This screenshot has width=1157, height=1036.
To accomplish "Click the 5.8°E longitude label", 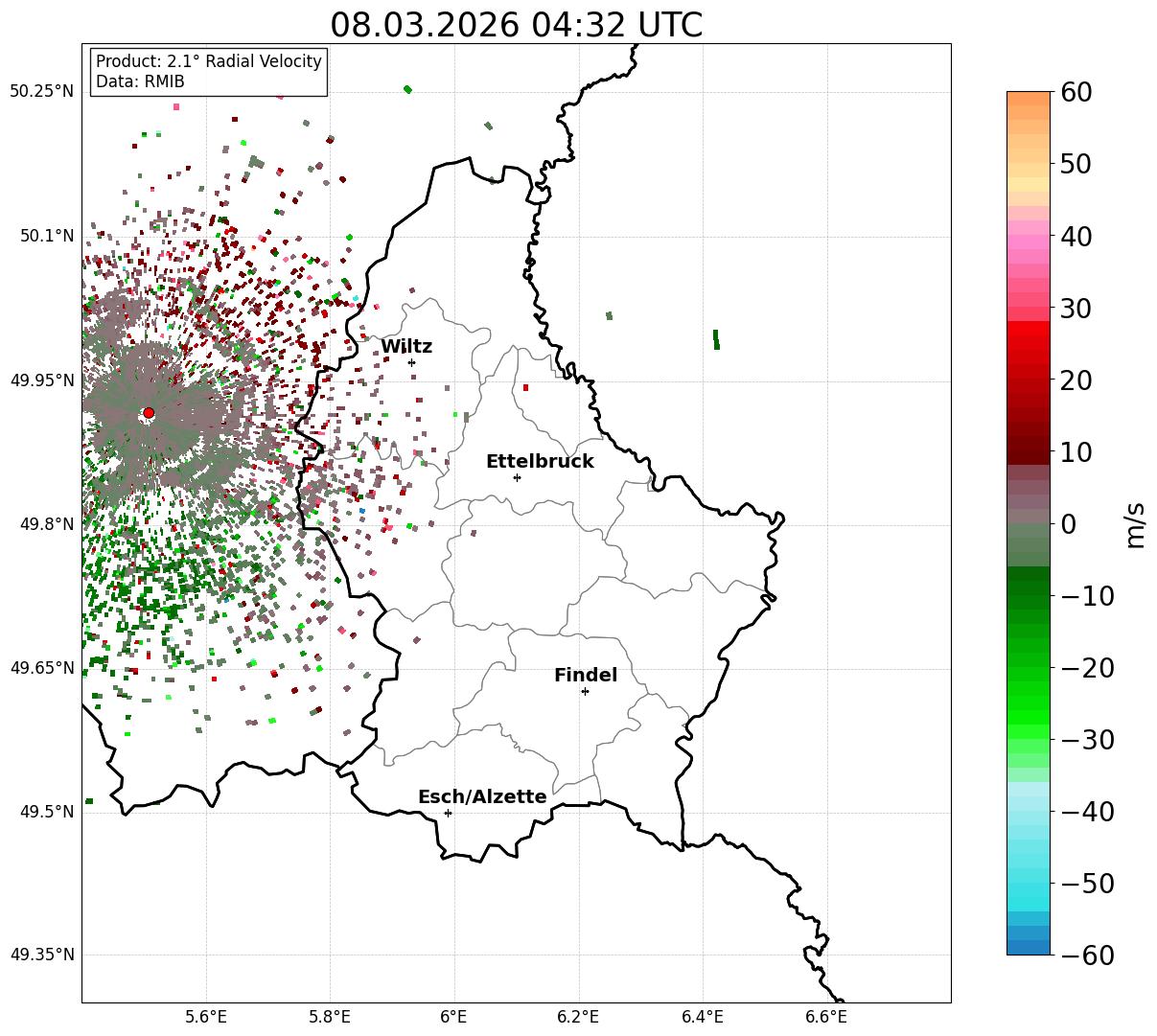I will [x=330, y=1017].
